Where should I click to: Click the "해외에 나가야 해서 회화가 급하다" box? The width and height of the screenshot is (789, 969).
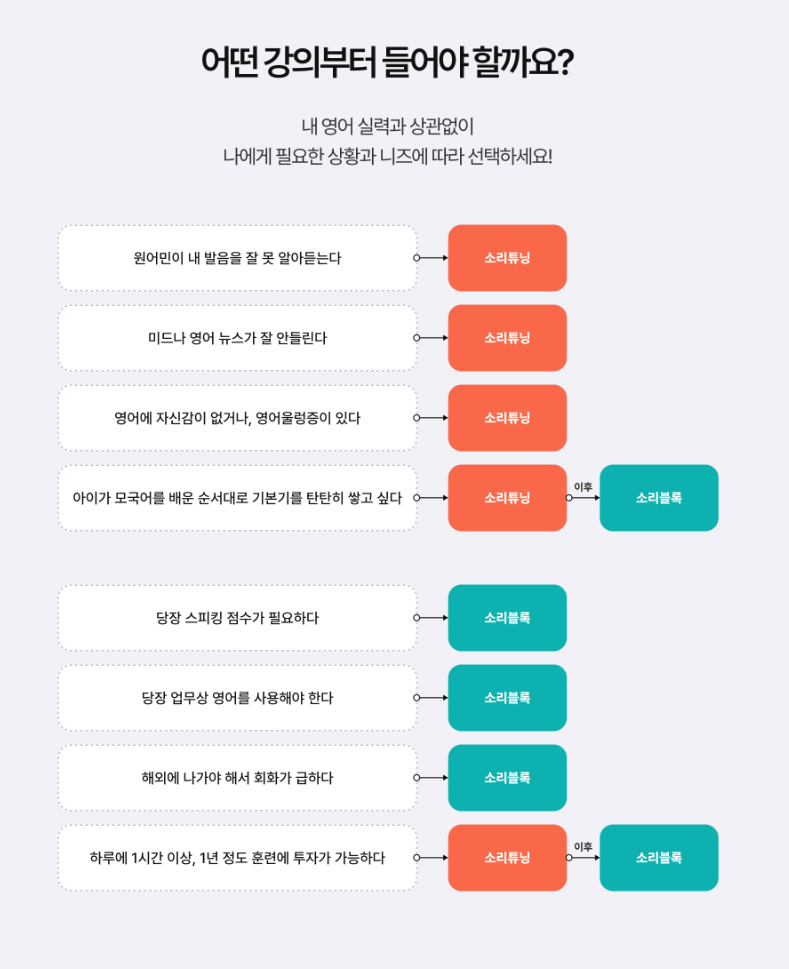click(x=237, y=778)
